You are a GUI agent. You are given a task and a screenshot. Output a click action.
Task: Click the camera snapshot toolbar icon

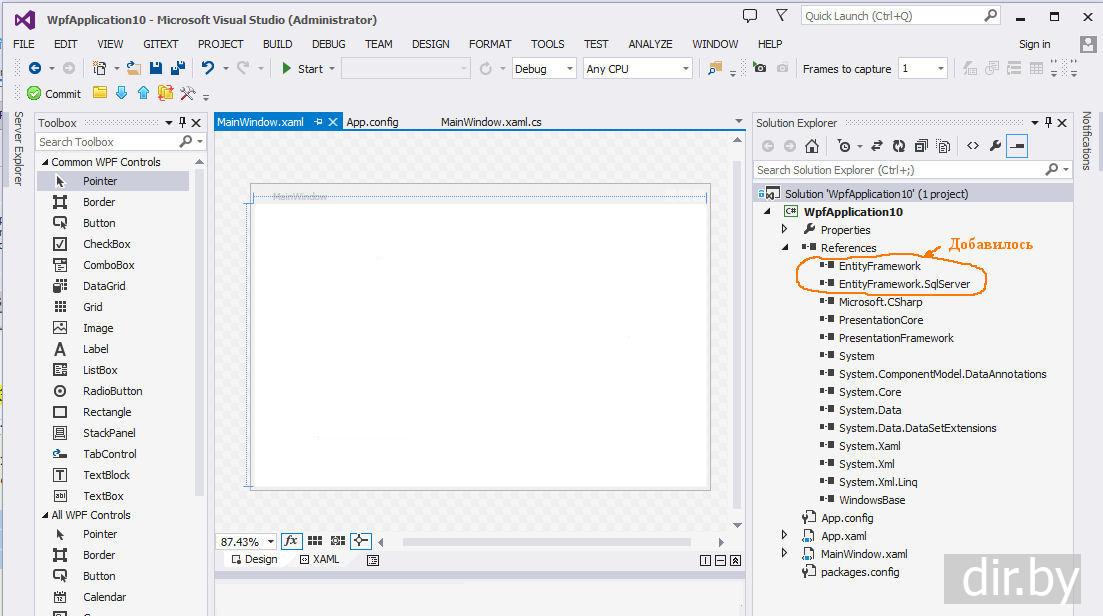click(x=760, y=68)
